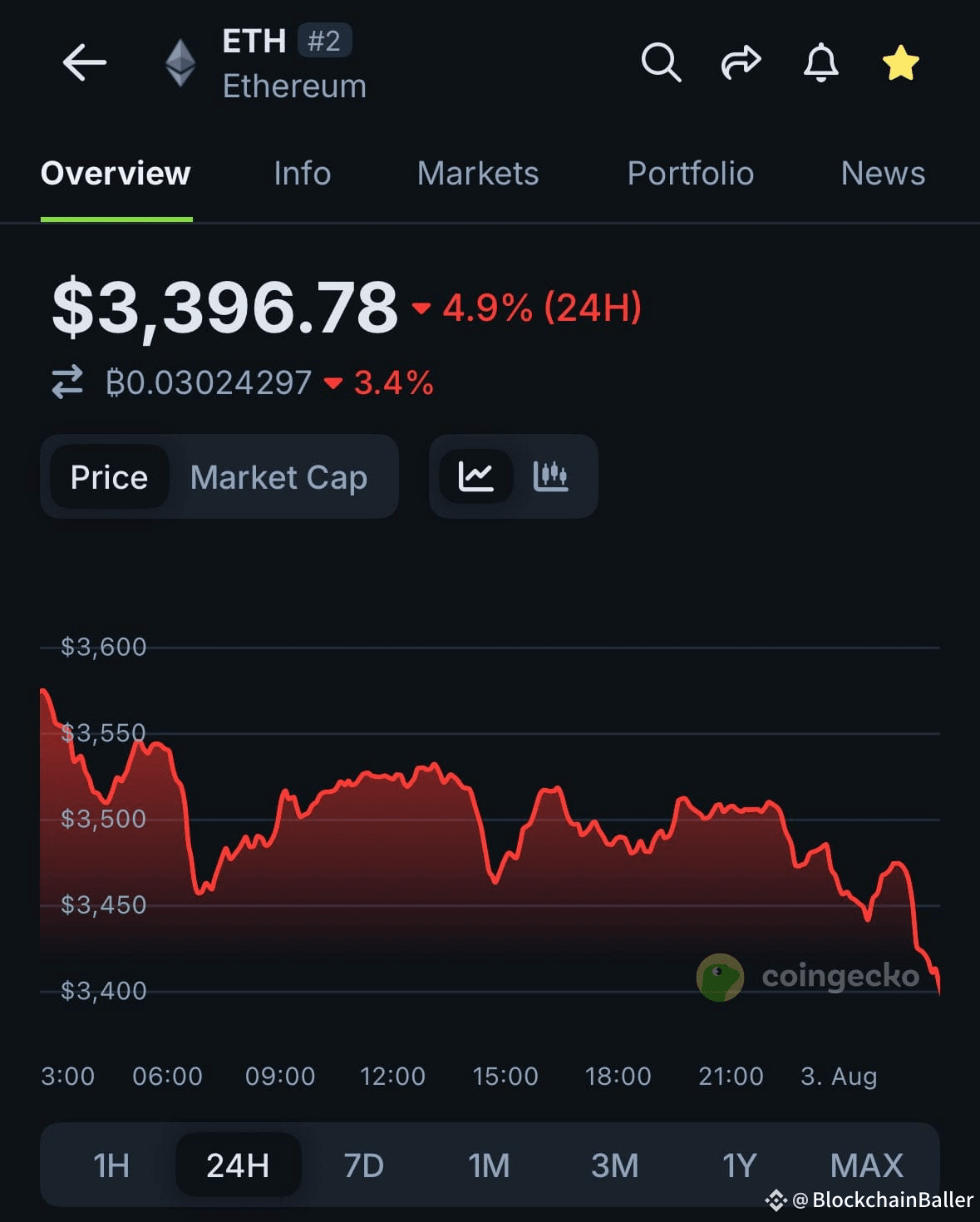Switch to the Markets tab

478,173
